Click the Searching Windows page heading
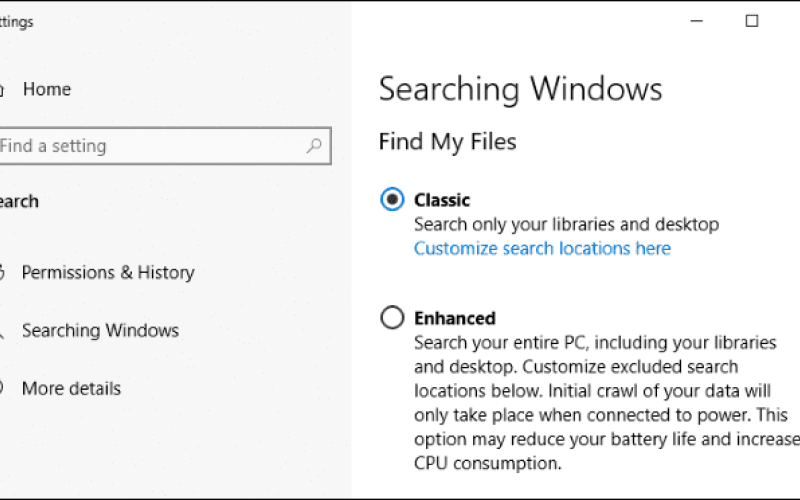Viewport: 800px width, 500px height. (x=520, y=89)
